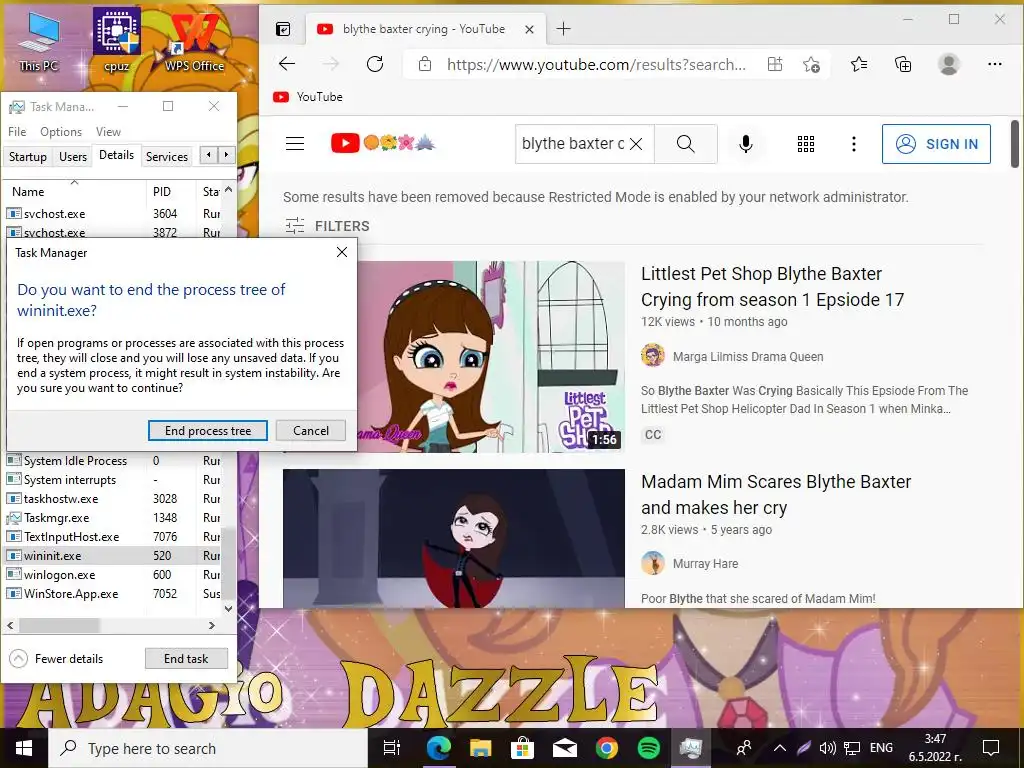
Task: Open YouTube settings three-dot menu
Action: (x=854, y=144)
